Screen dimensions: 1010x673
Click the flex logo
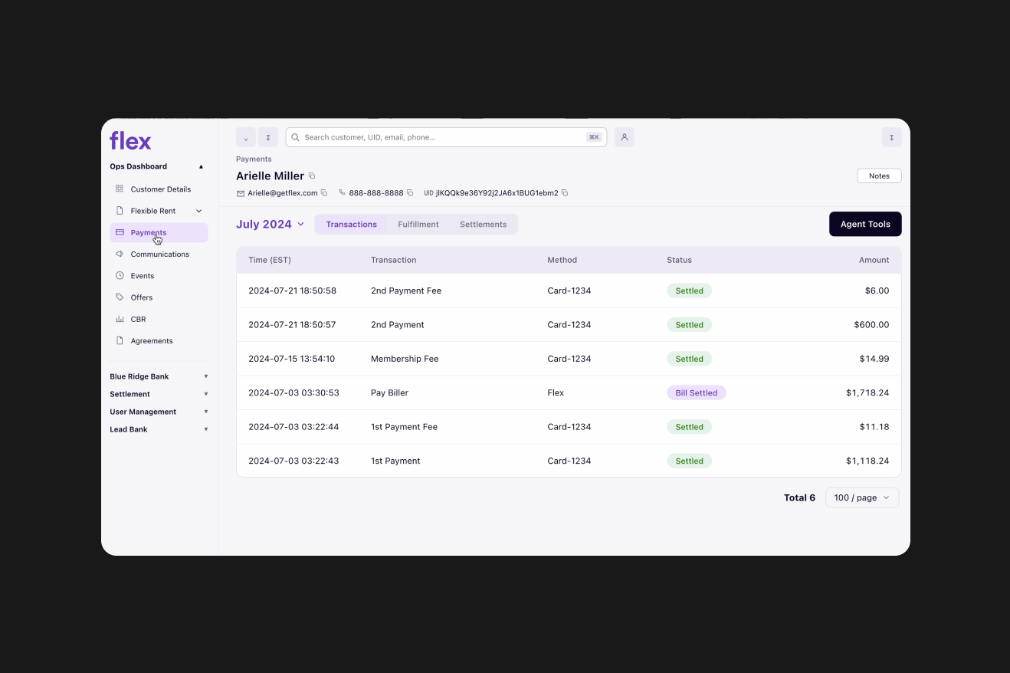(130, 140)
